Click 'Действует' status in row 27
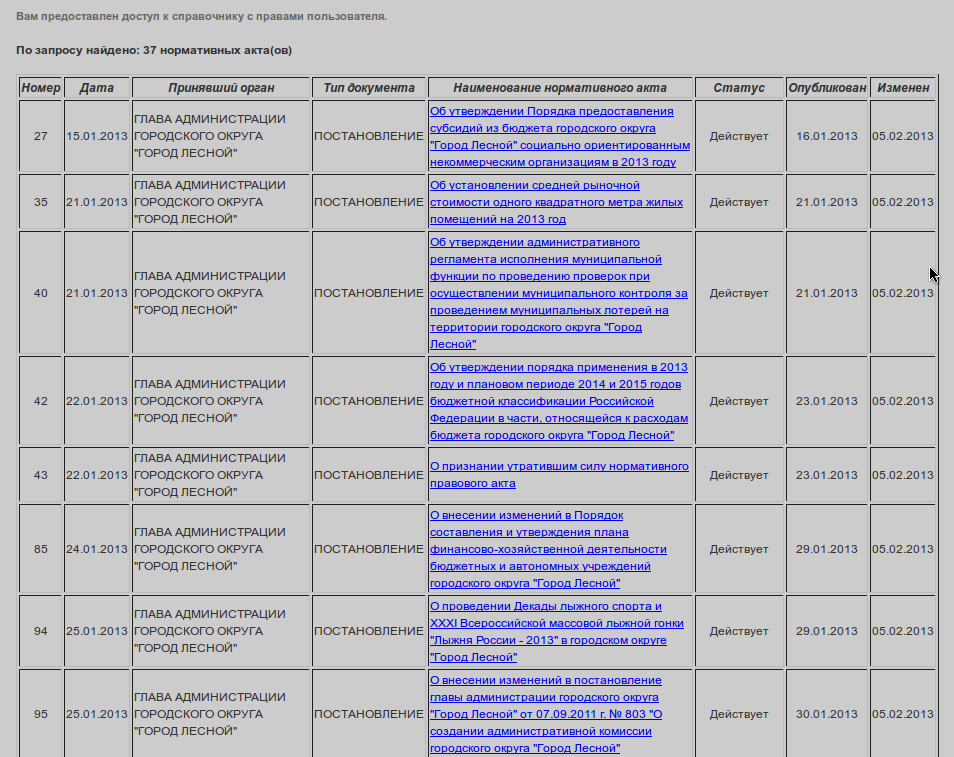Image resolution: width=954 pixels, height=757 pixels. pos(739,136)
